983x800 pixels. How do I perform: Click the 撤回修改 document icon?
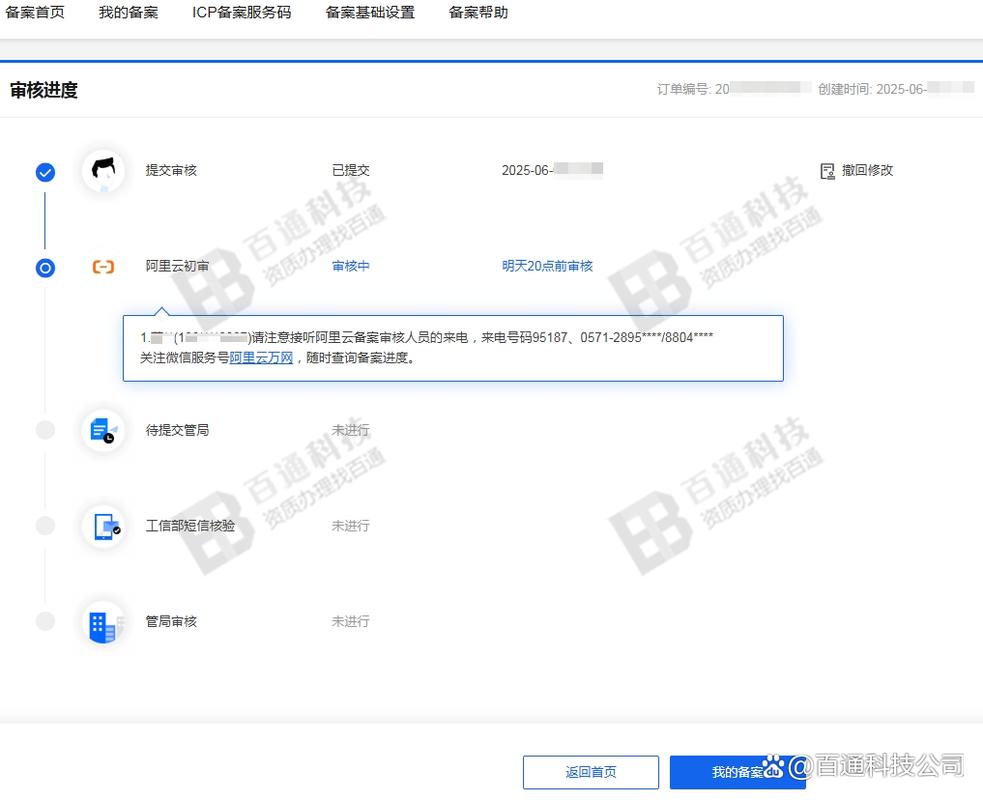[828, 171]
